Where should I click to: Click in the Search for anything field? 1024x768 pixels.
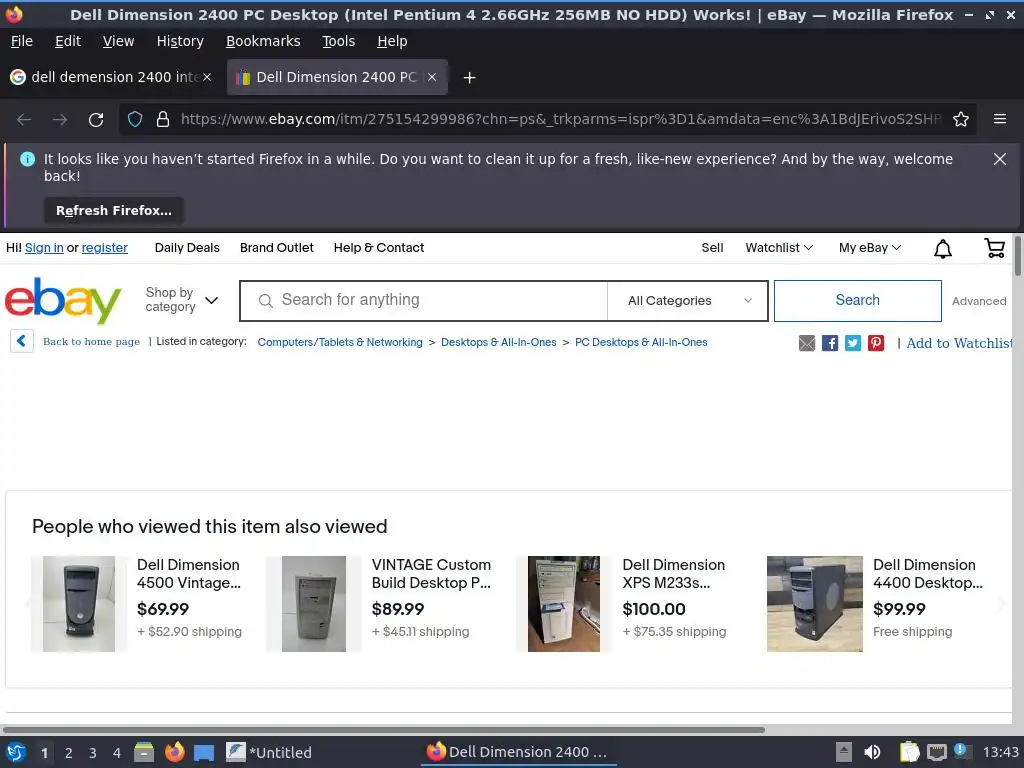[x=424, y=300]
